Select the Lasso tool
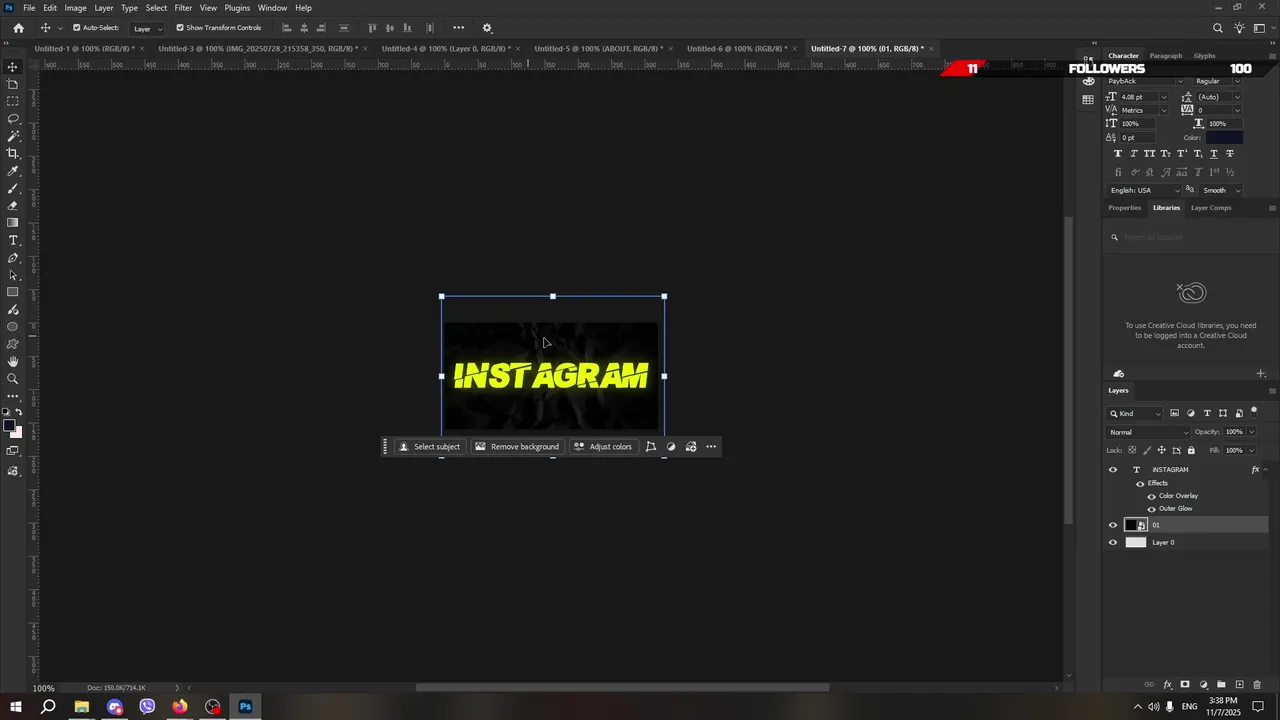 point(13,119)
